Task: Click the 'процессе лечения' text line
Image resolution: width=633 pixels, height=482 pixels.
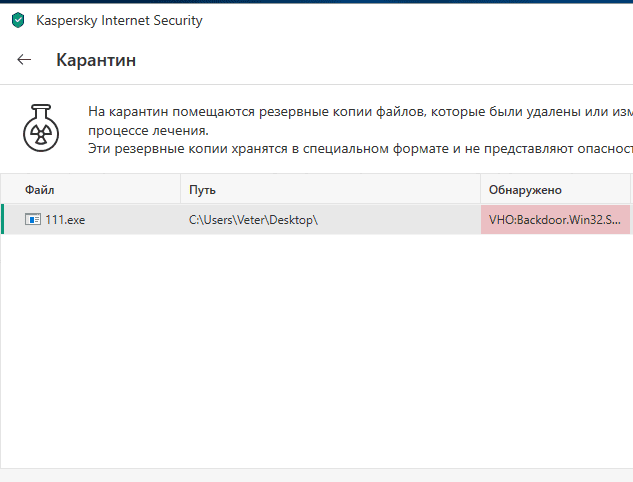Action: click(x=148, y=130)
